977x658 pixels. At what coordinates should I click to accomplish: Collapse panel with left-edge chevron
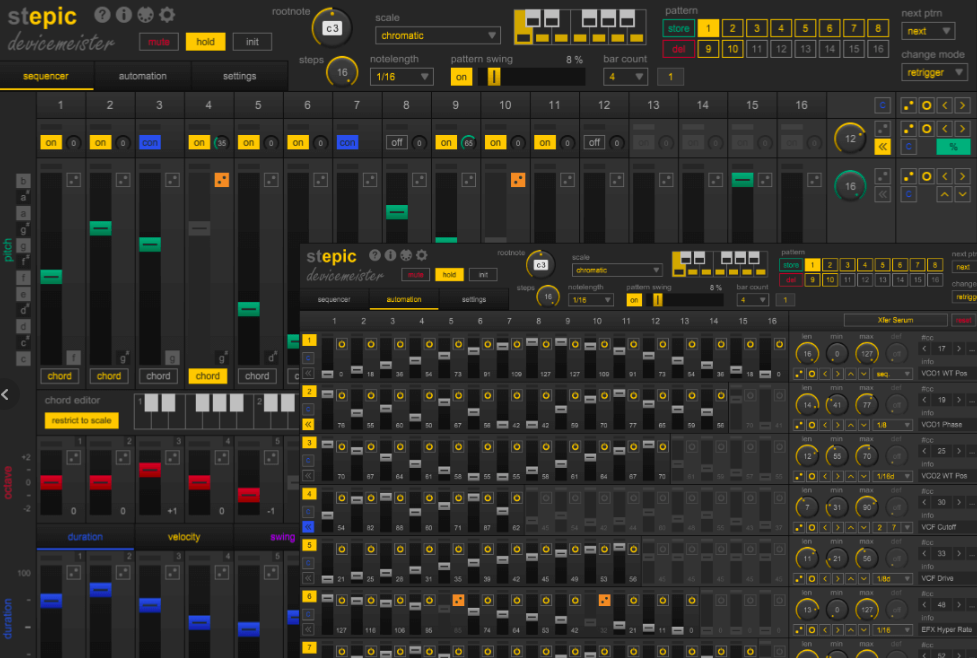[5, 394]
